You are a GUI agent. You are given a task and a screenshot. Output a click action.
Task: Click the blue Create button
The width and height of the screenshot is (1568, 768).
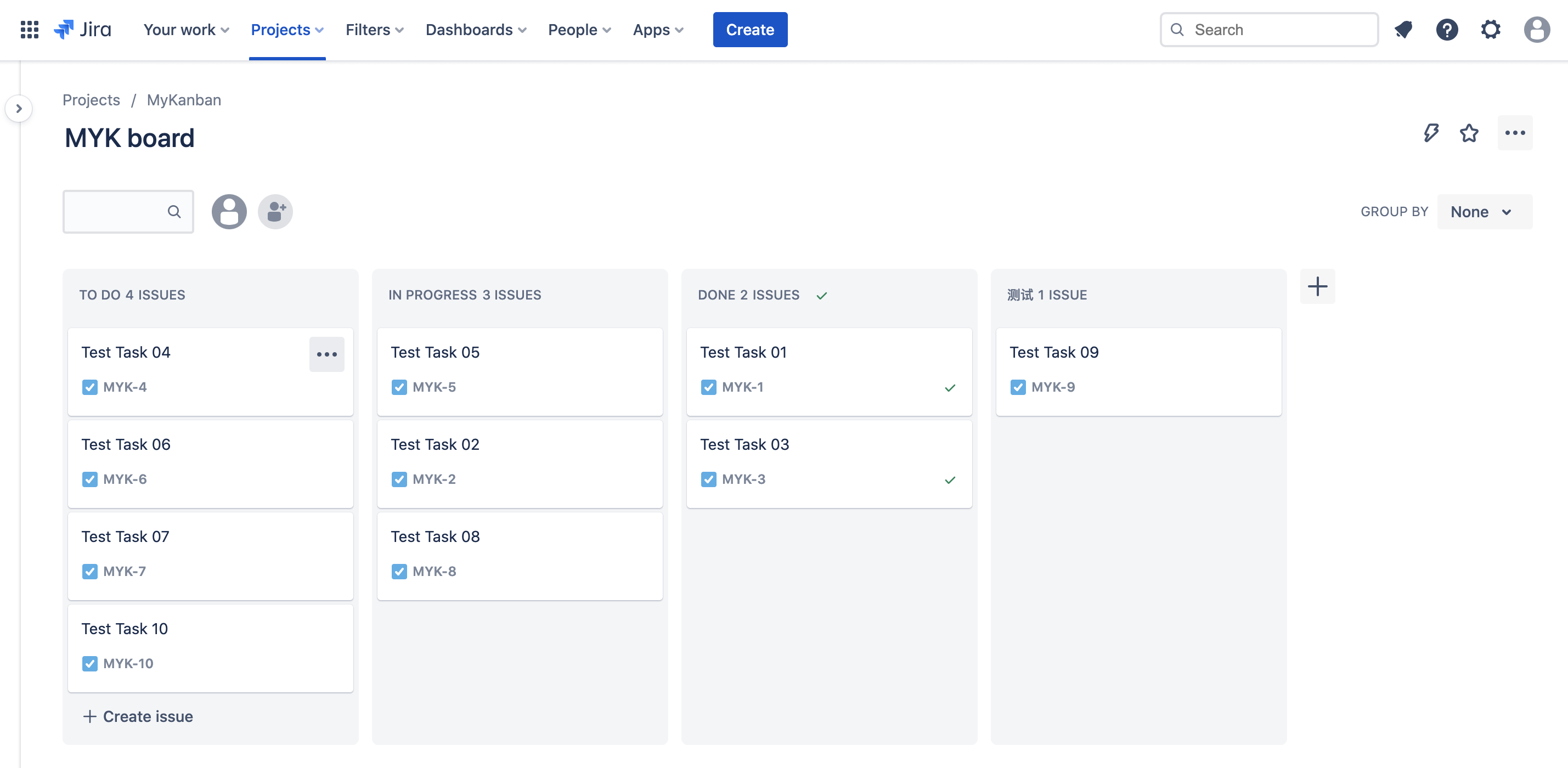750,29
